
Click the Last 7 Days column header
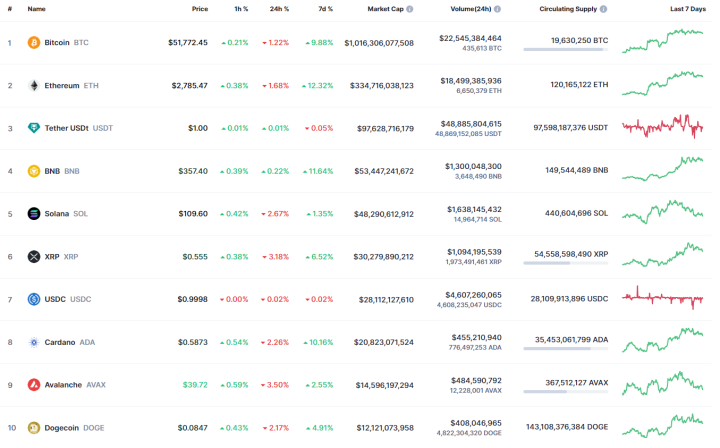(x=688, y=9)
